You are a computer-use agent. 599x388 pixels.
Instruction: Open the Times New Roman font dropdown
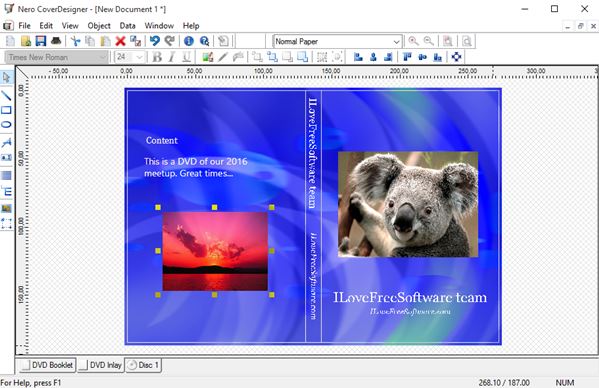pos(56,57)
